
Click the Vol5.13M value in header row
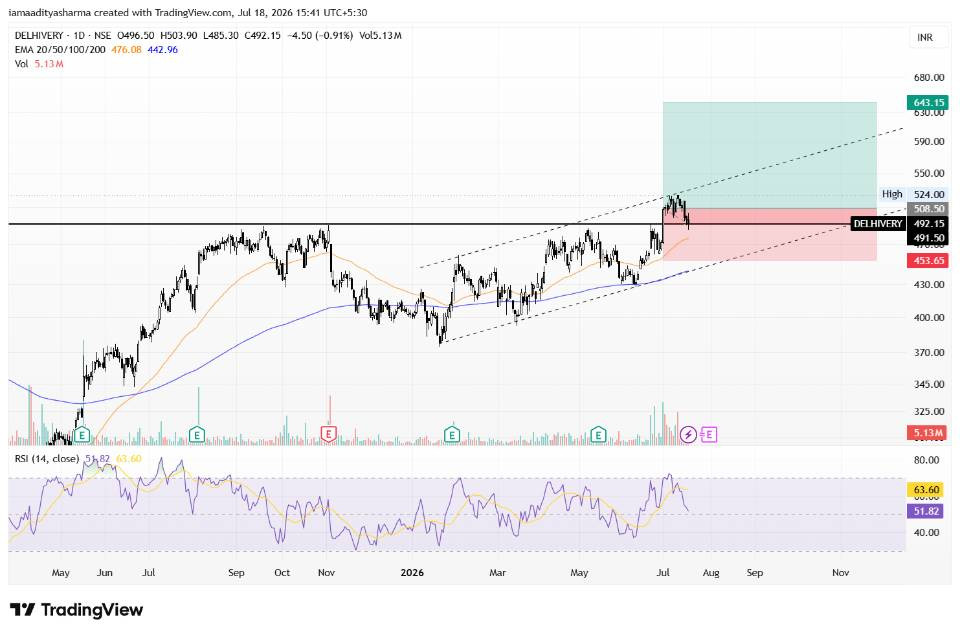[380, 36]
